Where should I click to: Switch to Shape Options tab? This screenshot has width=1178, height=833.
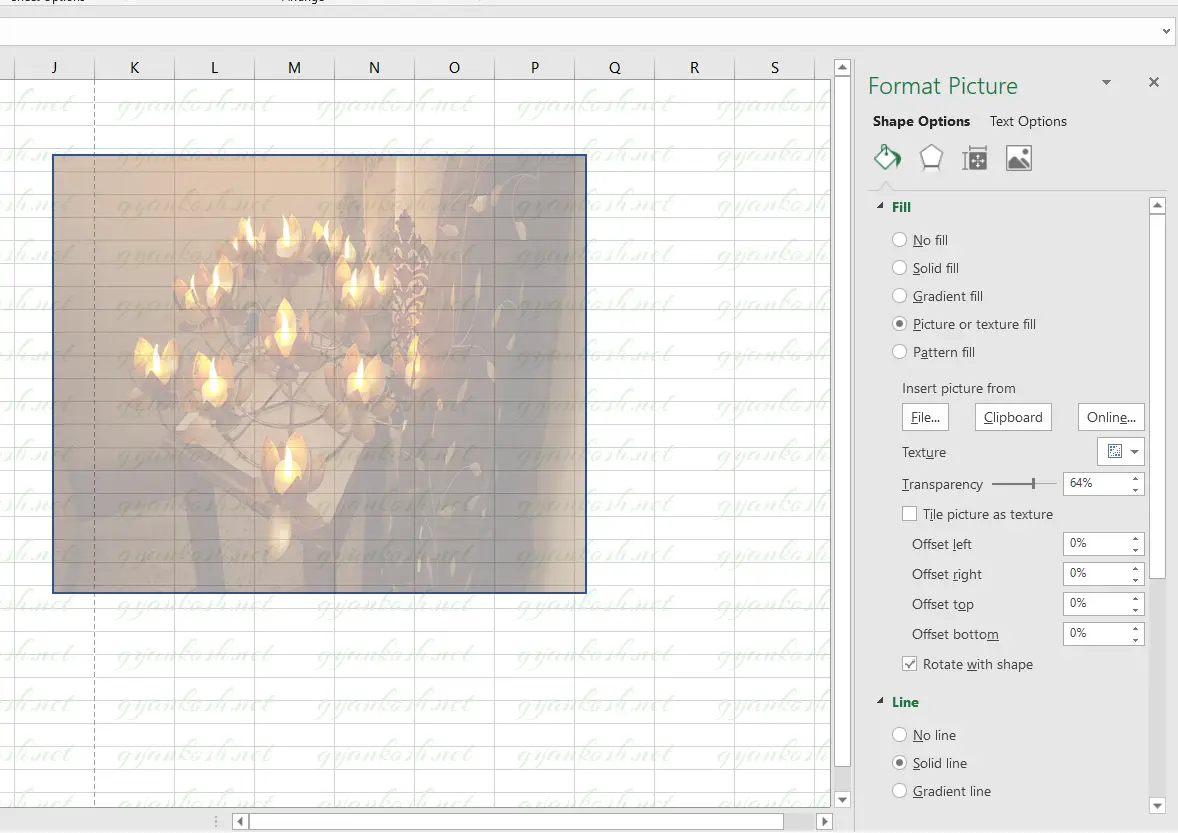pyautogui.click(x=921, y=121)
